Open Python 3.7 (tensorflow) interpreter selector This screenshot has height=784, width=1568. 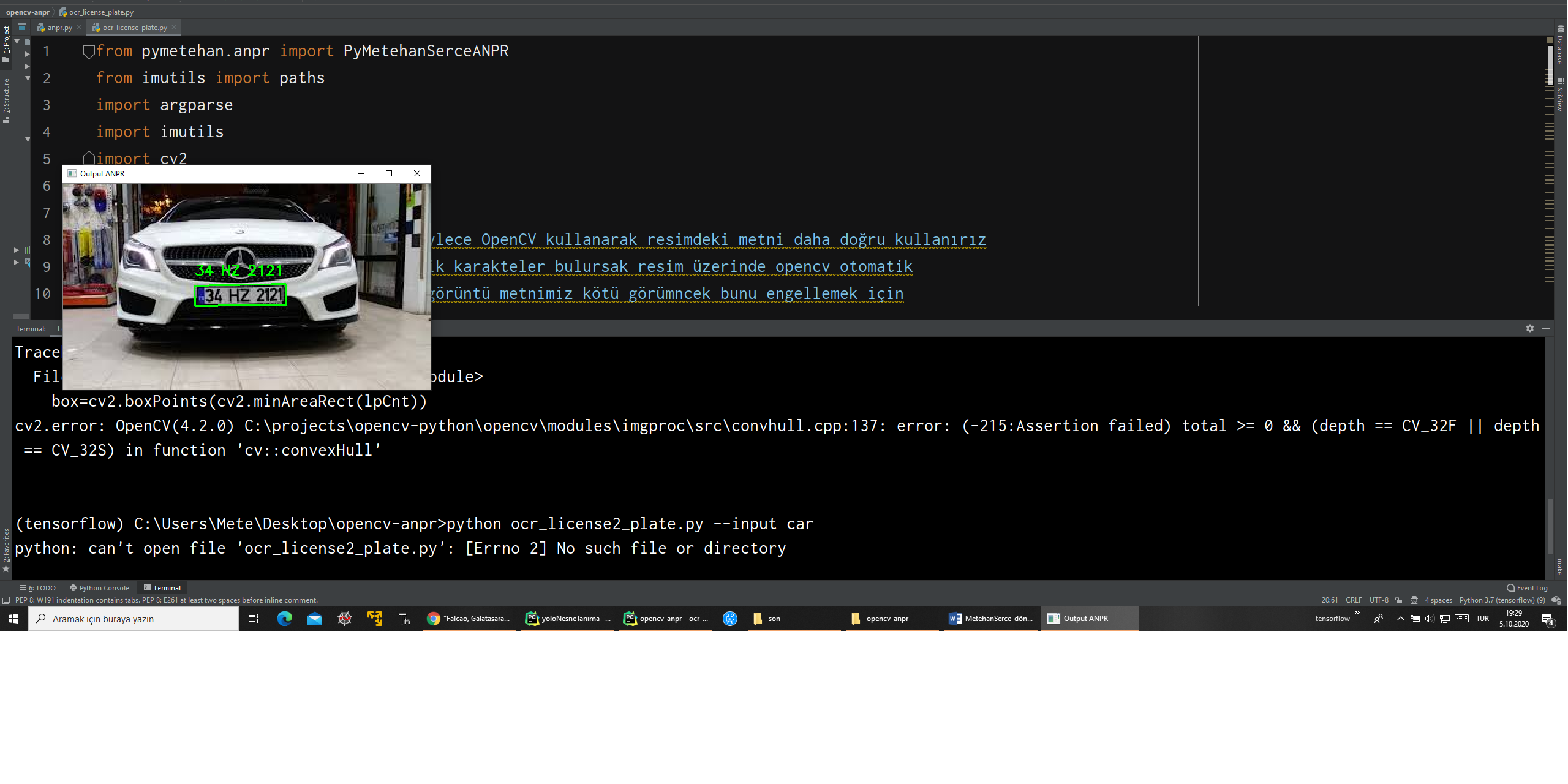click(1502, 600)
